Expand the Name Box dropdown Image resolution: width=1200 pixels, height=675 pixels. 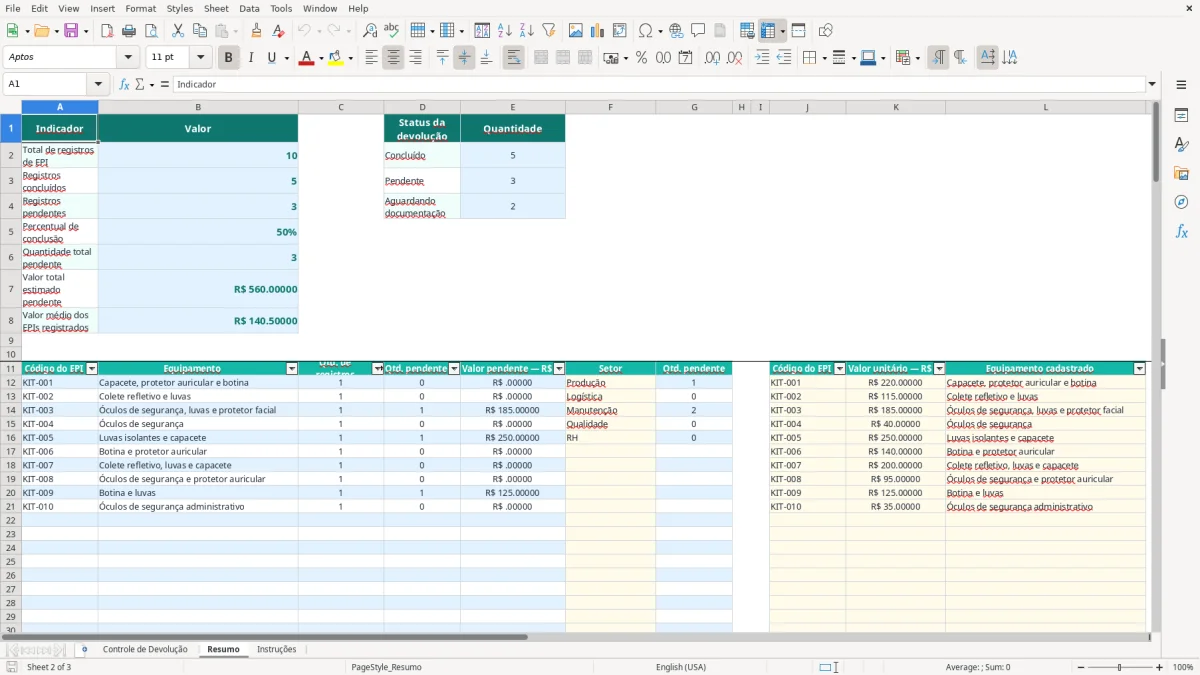pos(98,84)
